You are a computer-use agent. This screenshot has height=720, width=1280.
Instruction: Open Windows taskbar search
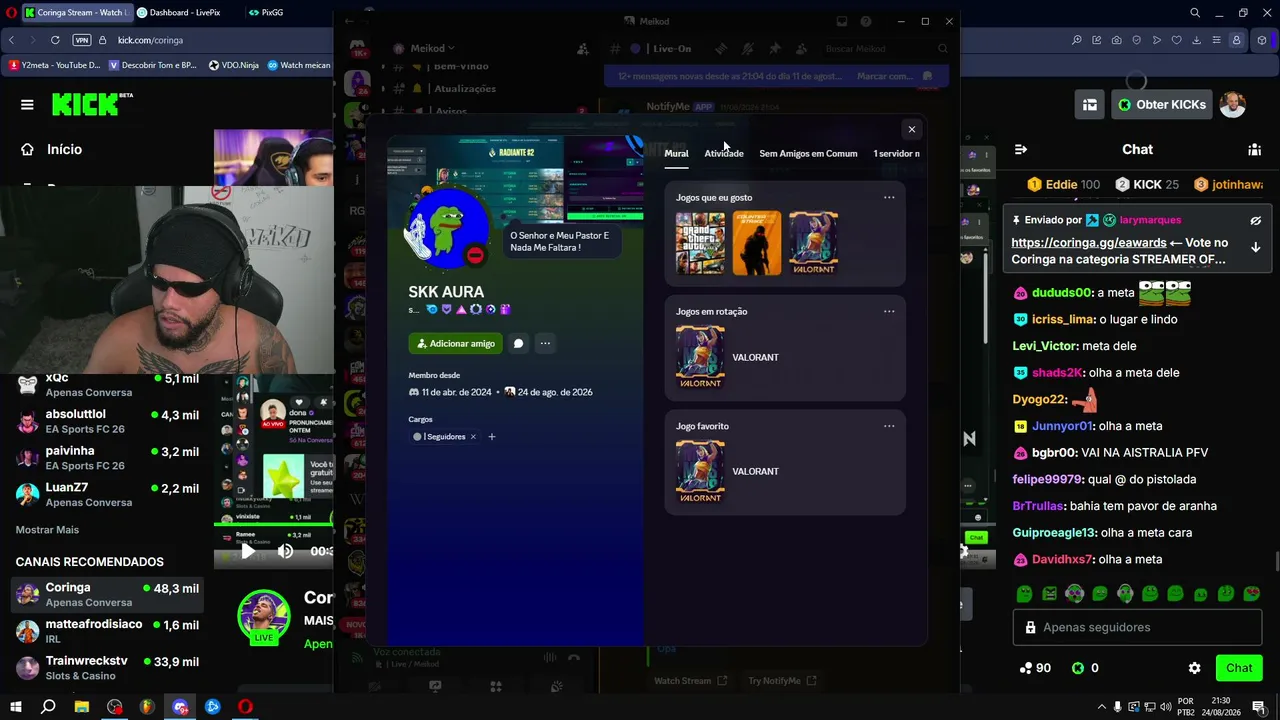(x=48, y=707)
